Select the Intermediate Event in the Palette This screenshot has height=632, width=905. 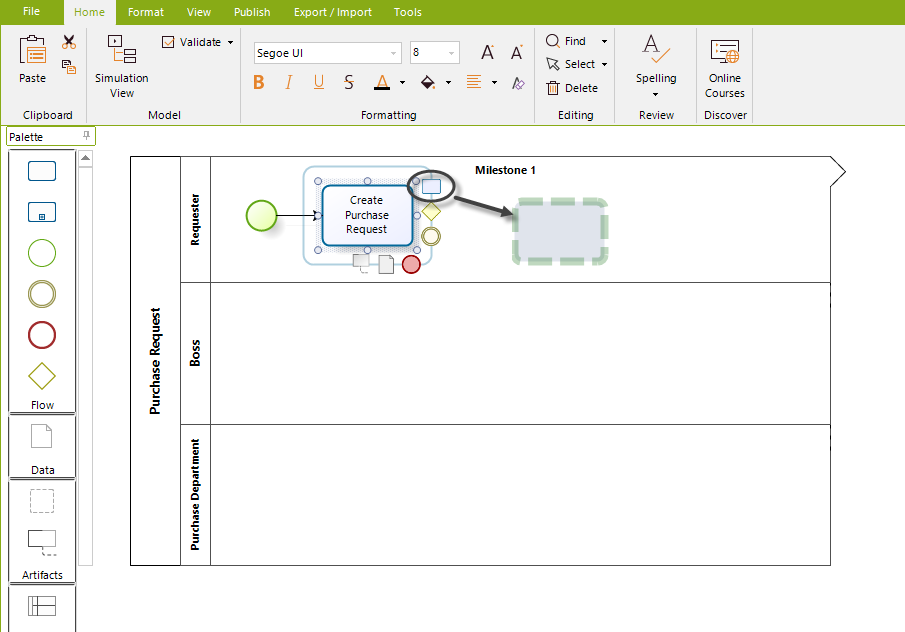coord(42,294)
